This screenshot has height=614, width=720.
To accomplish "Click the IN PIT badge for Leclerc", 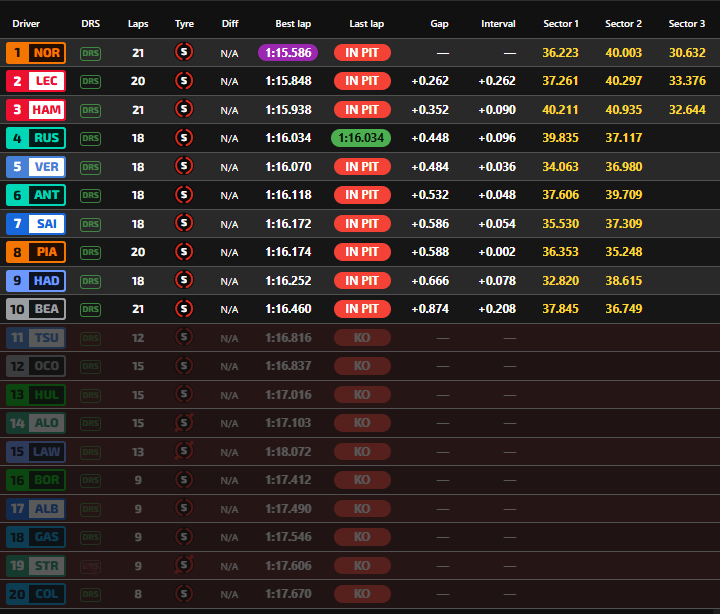I will 361,81.
